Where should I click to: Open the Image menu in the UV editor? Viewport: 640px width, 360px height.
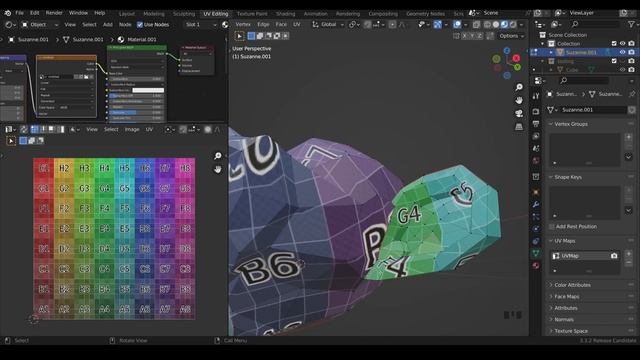coord(132,129)
